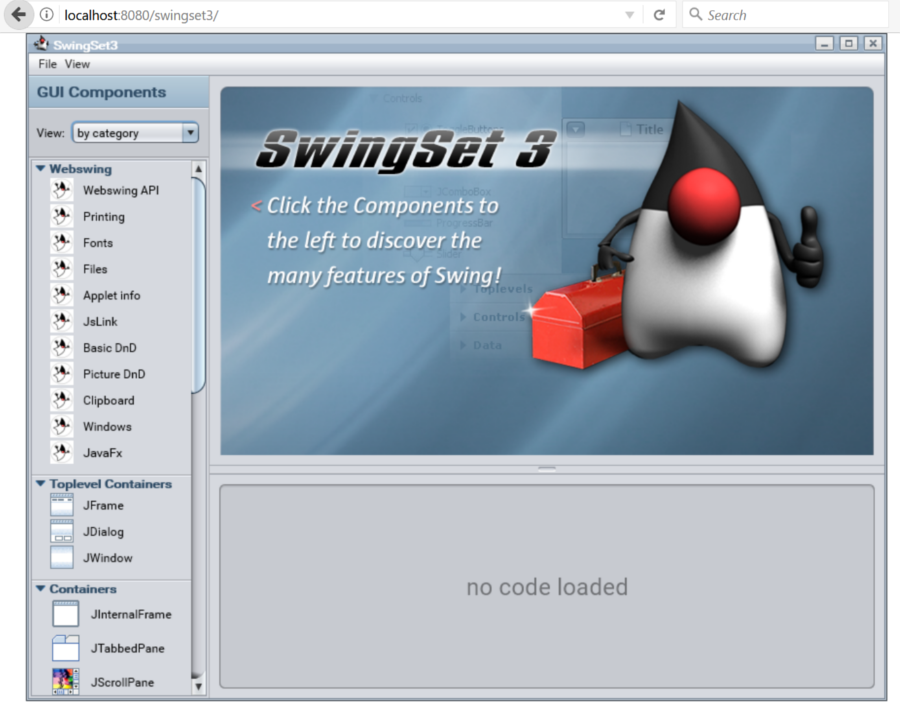Open the JDialog demo icon
Image resolution: width=900 pixels, height=717 pixels.
tap(62, 532)
